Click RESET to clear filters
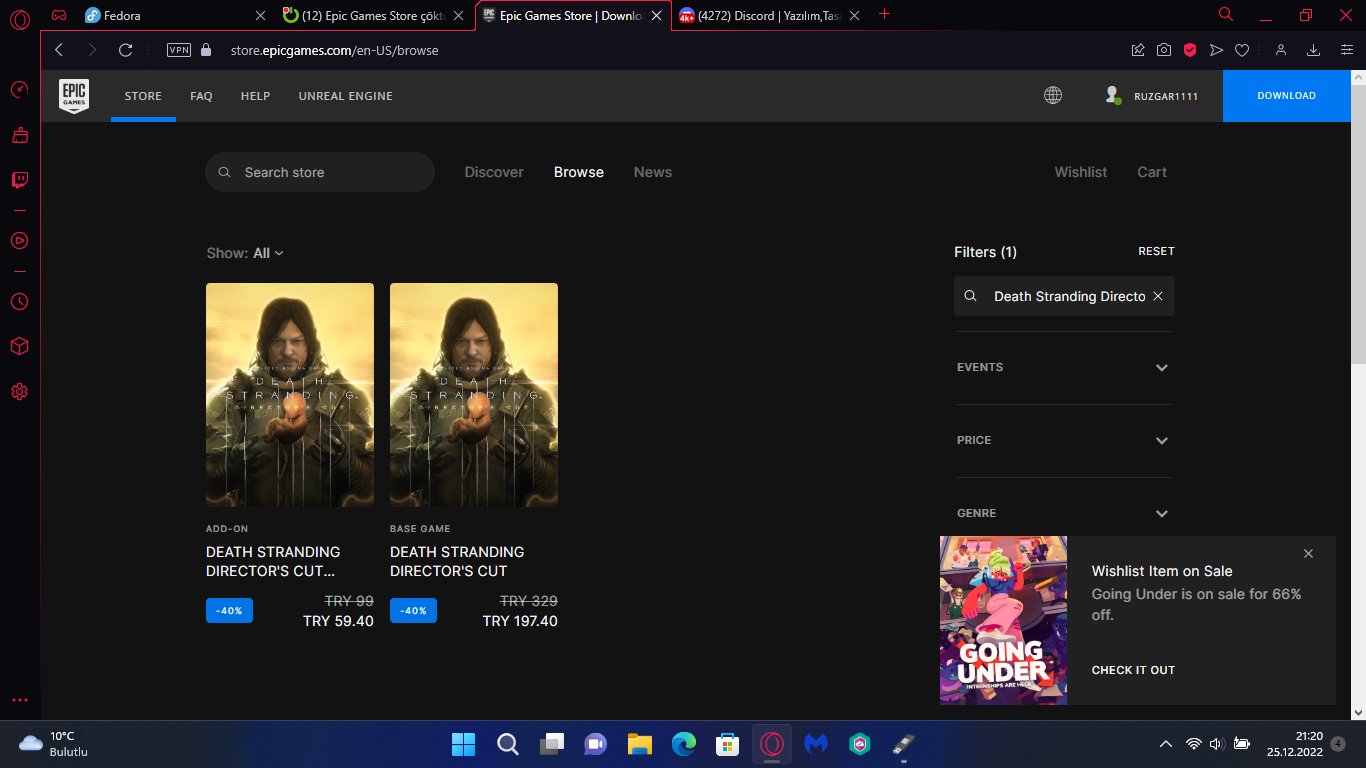Screen dimensions: 1366x768 pyautogui.click(x=1156, y=251)
